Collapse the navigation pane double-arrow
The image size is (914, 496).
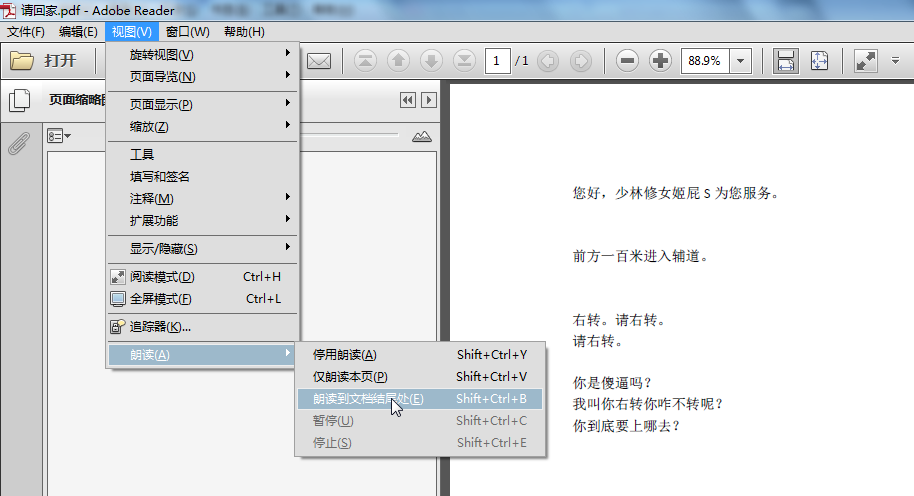407,100
